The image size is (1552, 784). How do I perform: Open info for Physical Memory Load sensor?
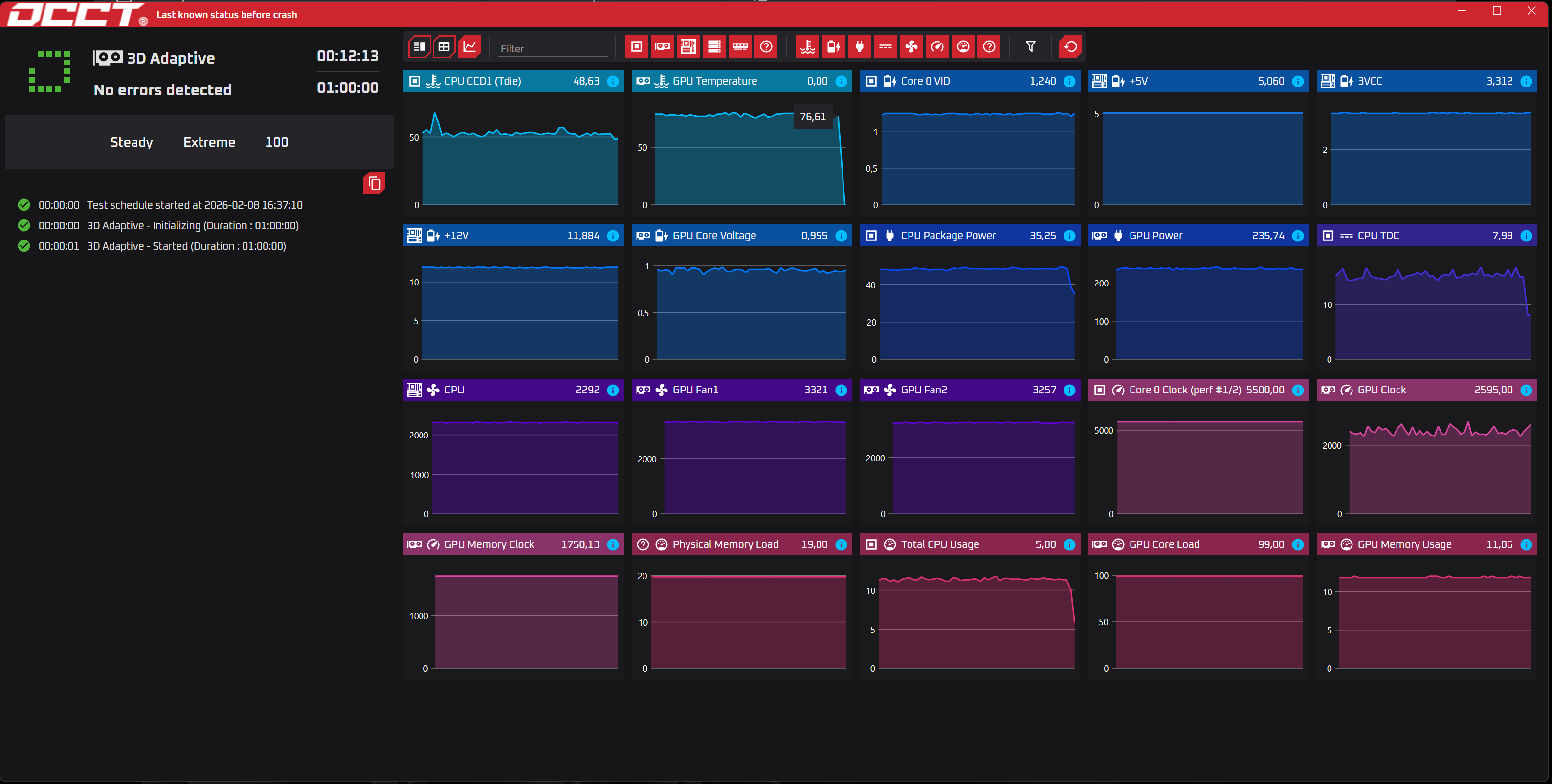(x=841, y=545)
